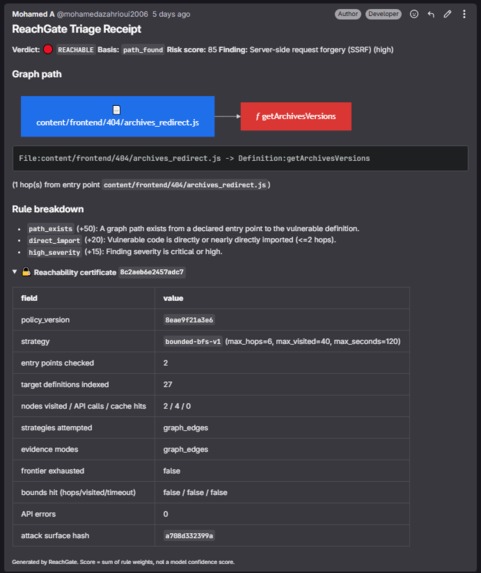The image size is (481, 573).
Task: Click the certificate hash 8c2aeb6e2457adc7
Action: click(152, 272)
